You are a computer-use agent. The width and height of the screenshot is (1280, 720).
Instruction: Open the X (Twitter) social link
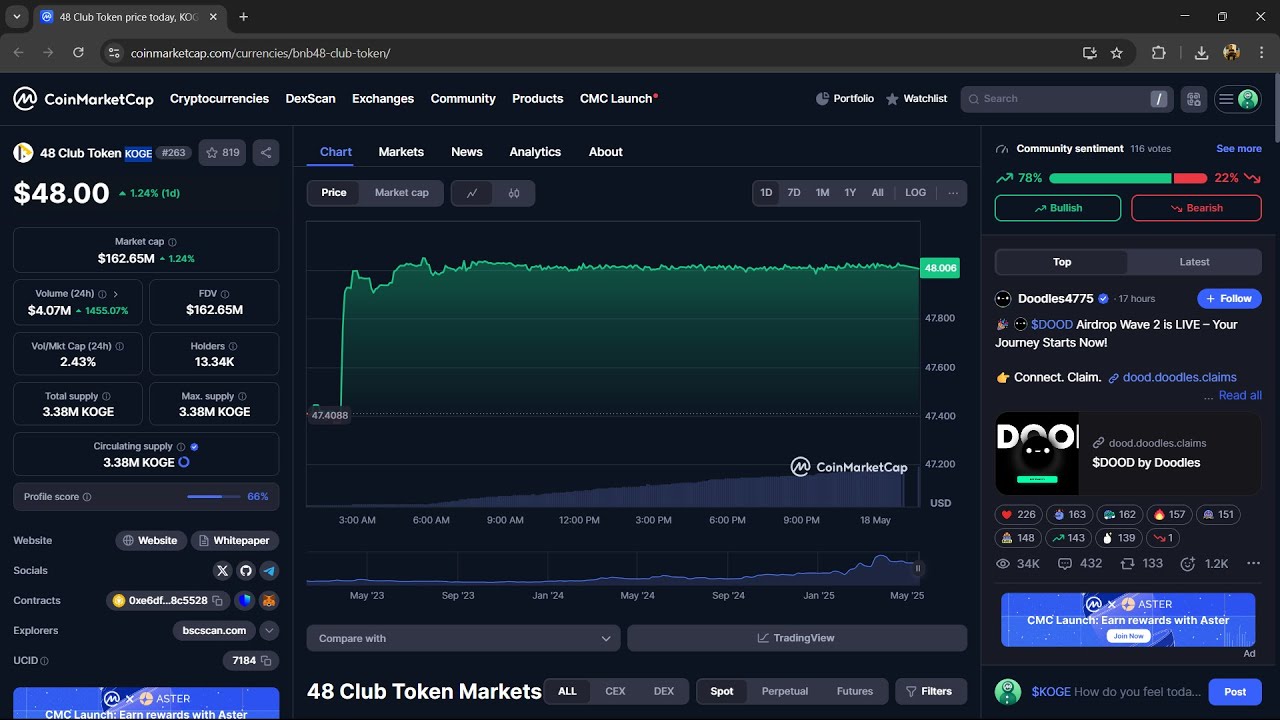coord(223,570)
